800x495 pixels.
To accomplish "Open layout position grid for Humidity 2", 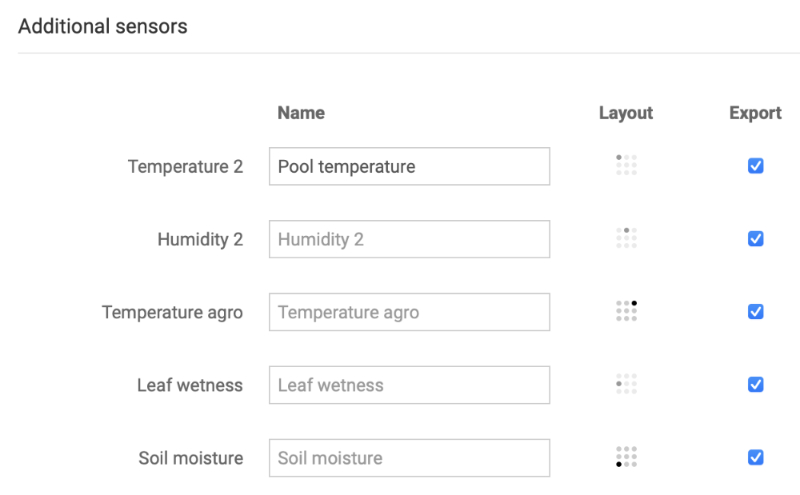I will pyautogui.click(x=626, y=238).
